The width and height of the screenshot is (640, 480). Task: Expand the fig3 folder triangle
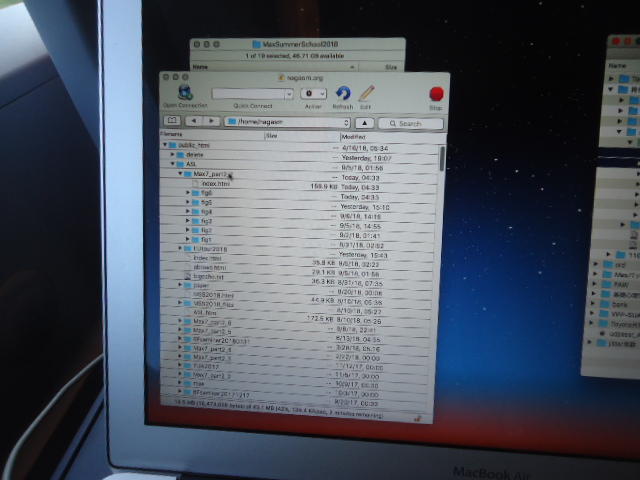188,220
